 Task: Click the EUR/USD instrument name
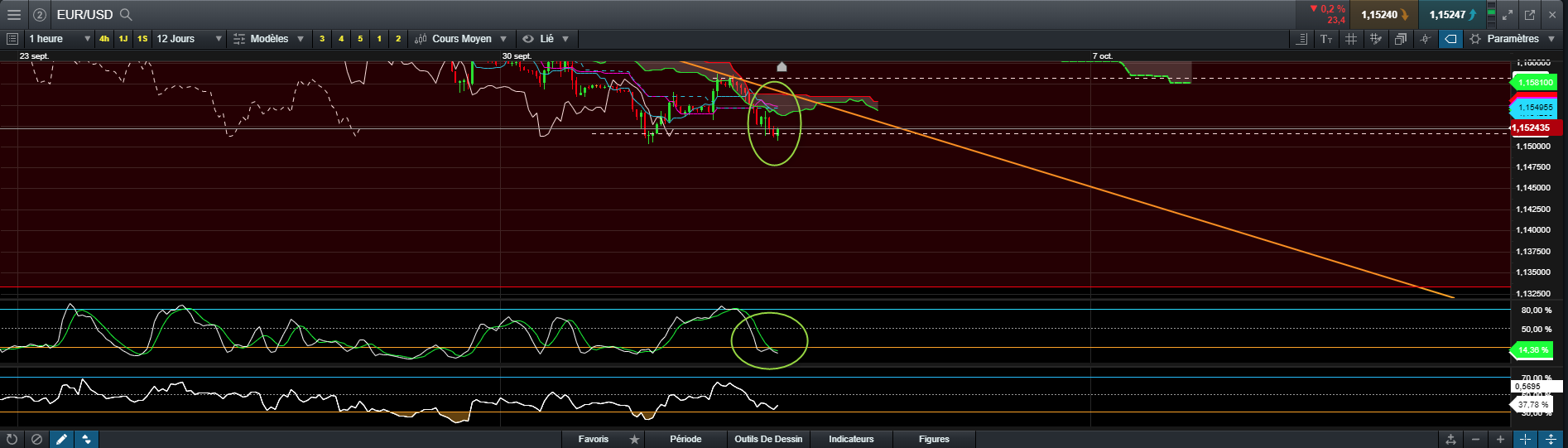click(x=84, y=15)
